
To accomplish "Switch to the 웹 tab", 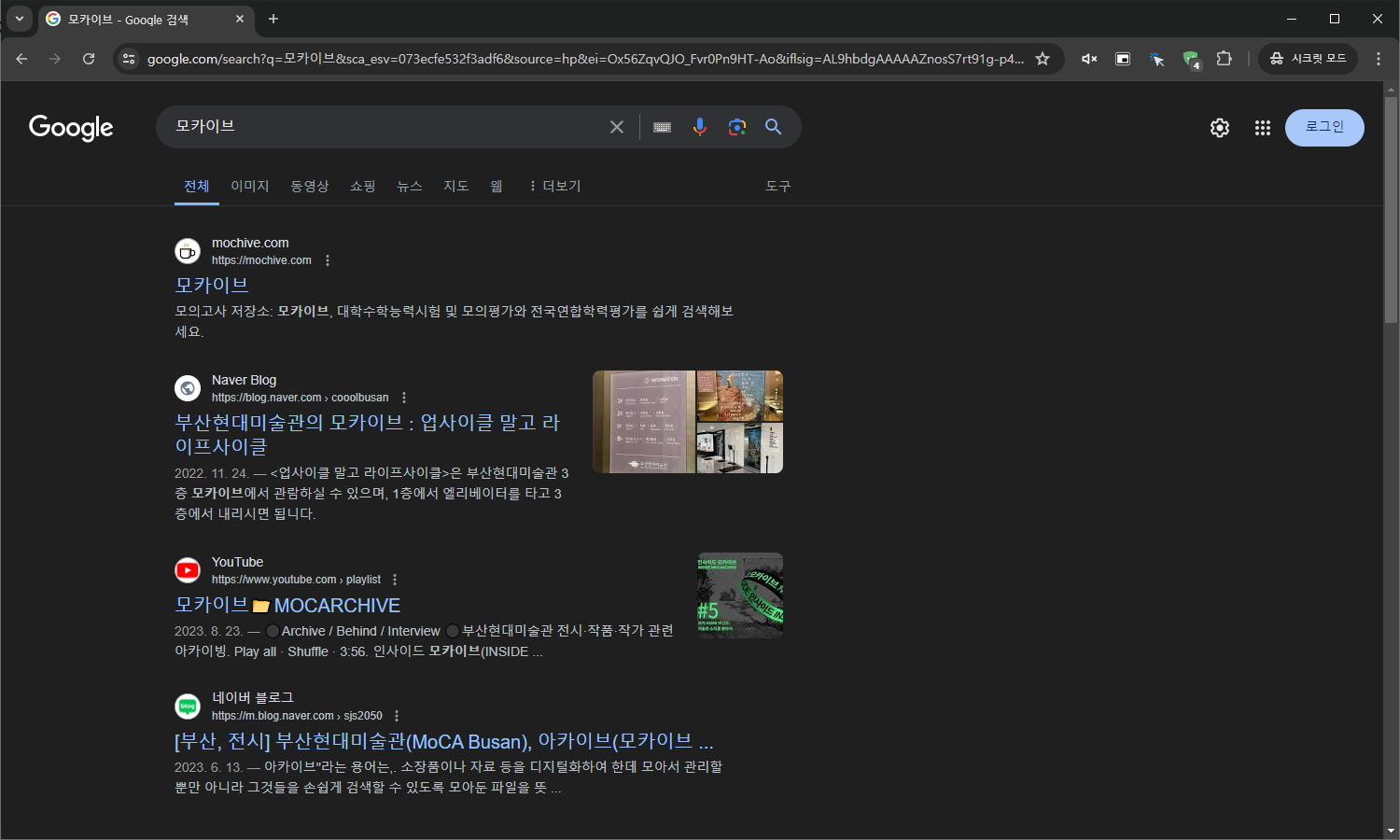I will (497, 186).
